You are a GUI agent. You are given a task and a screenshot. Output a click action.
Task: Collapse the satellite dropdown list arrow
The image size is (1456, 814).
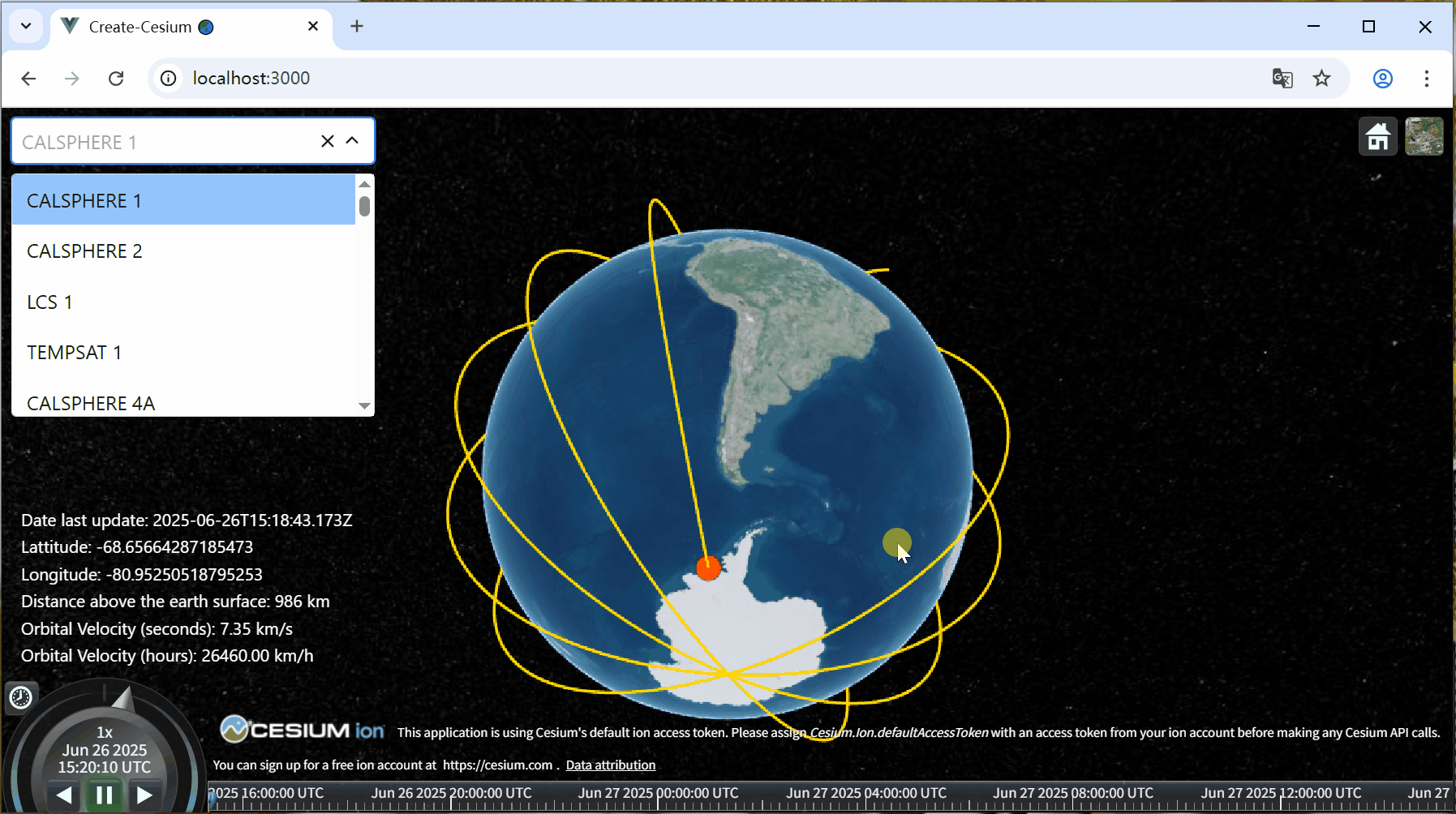tap(352, 141)
